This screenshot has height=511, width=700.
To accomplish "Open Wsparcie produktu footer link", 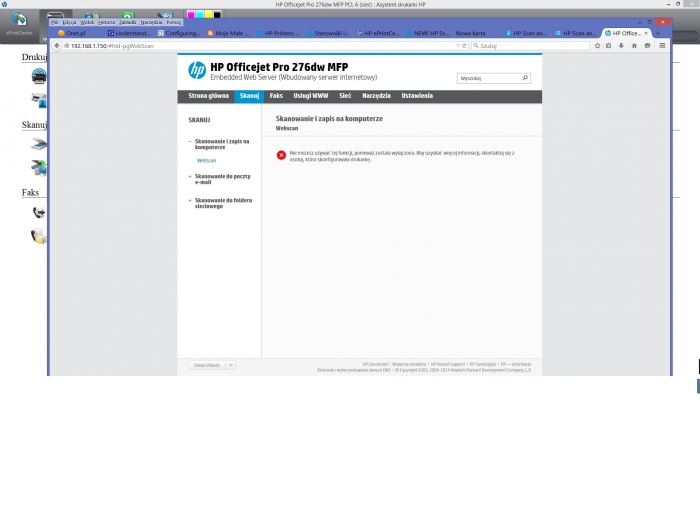I will [409, 365].
